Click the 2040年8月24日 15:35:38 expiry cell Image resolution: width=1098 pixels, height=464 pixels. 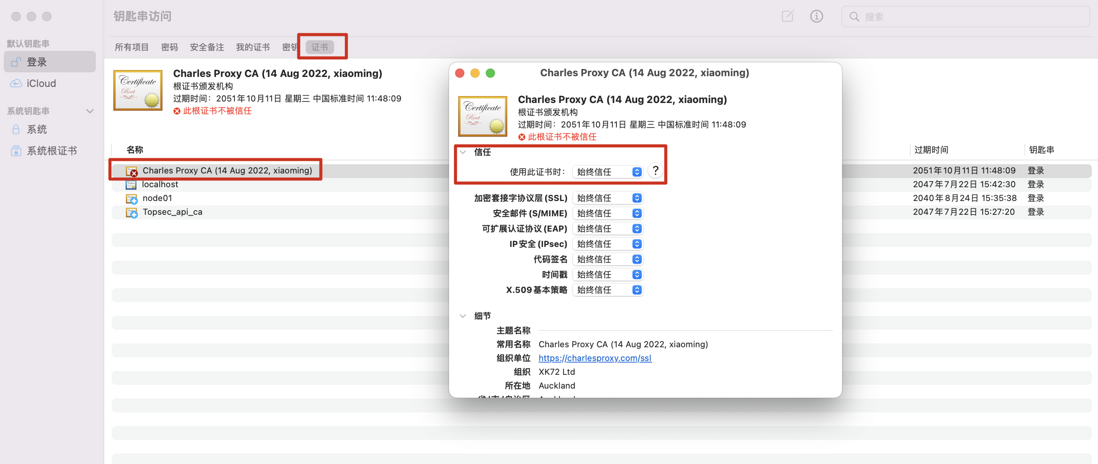pyautogui.click(x=964, y=198)
